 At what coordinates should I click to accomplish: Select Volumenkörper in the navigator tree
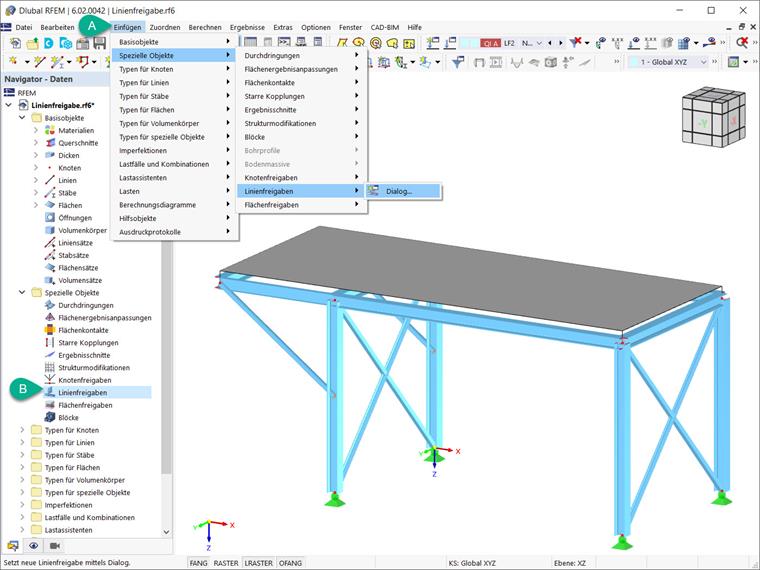82,230
